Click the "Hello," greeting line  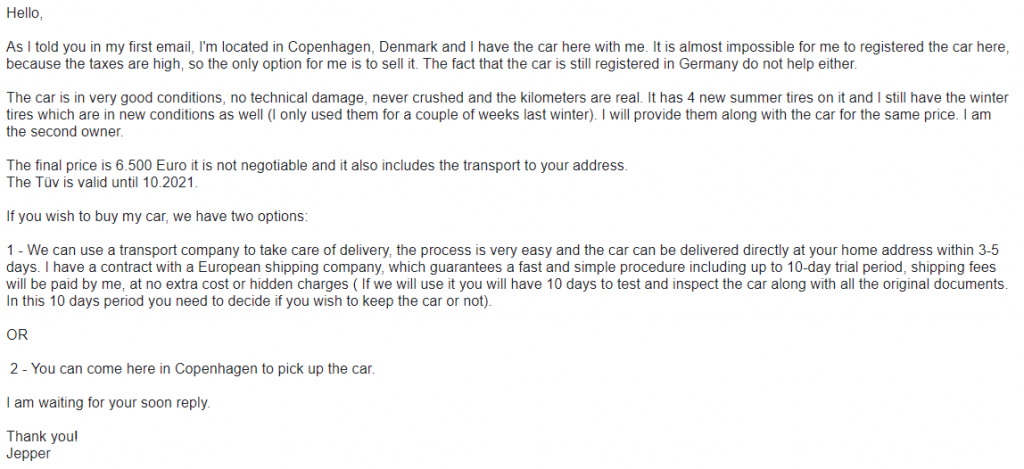(24, 13)
